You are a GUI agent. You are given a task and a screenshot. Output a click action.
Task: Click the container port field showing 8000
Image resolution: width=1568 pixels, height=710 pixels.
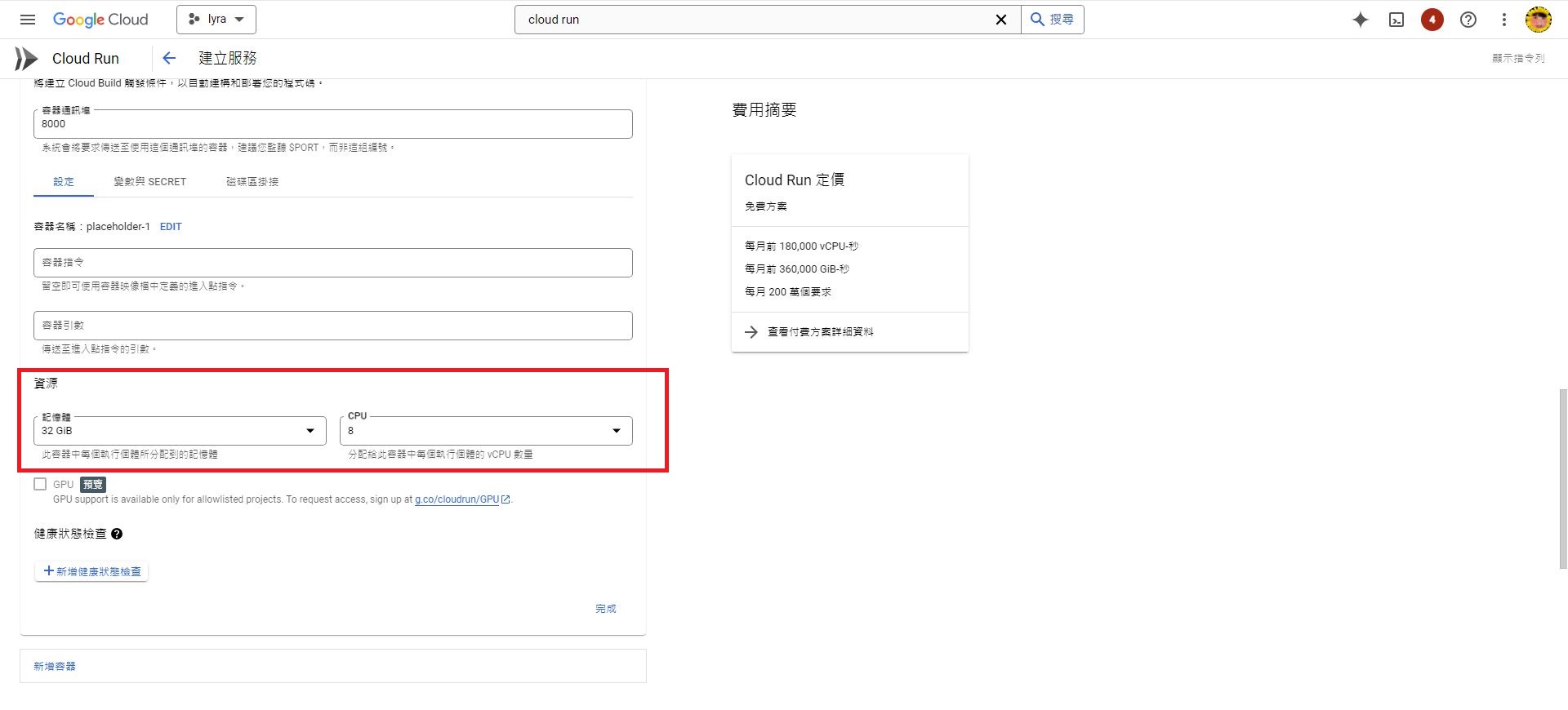coord(333,124)
